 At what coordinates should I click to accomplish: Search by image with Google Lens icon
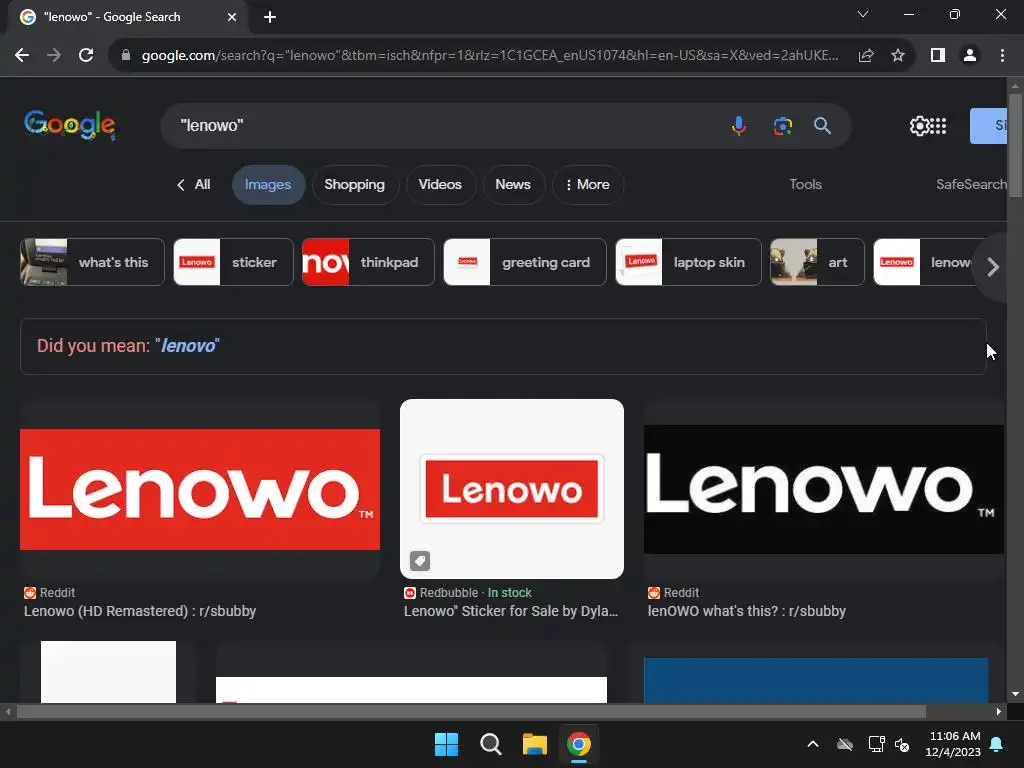tap(782, 125)
